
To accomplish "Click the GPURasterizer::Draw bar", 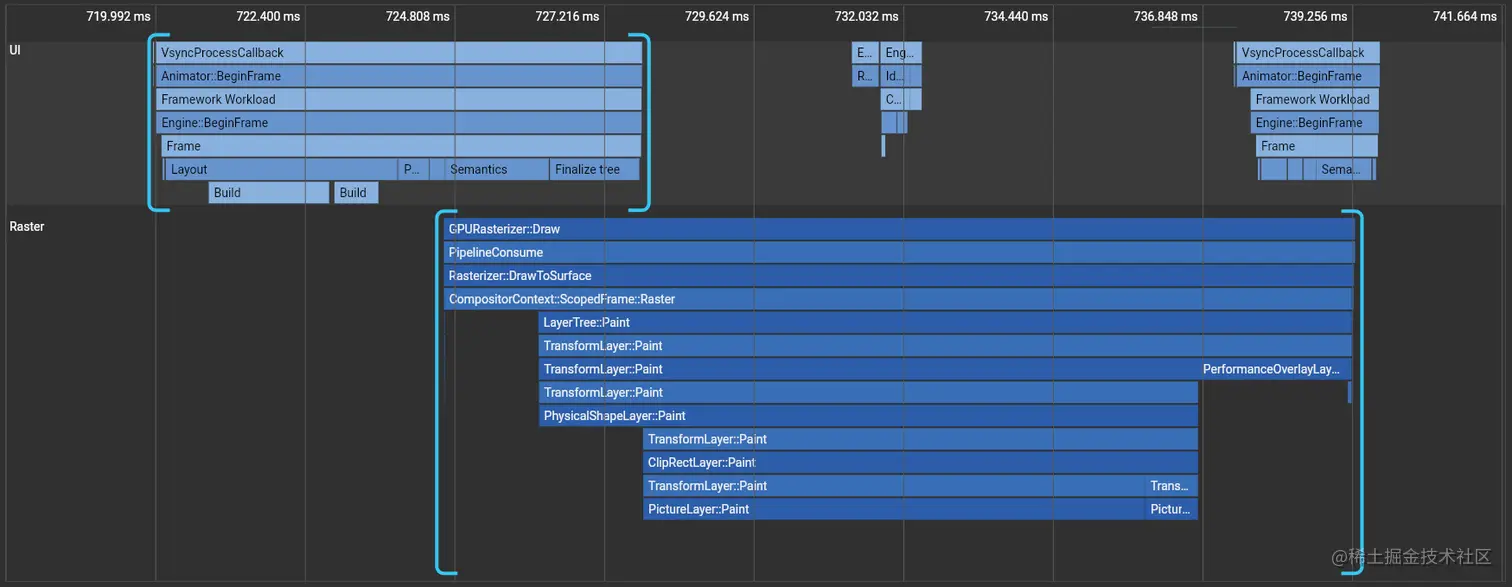I will [504, 228].
